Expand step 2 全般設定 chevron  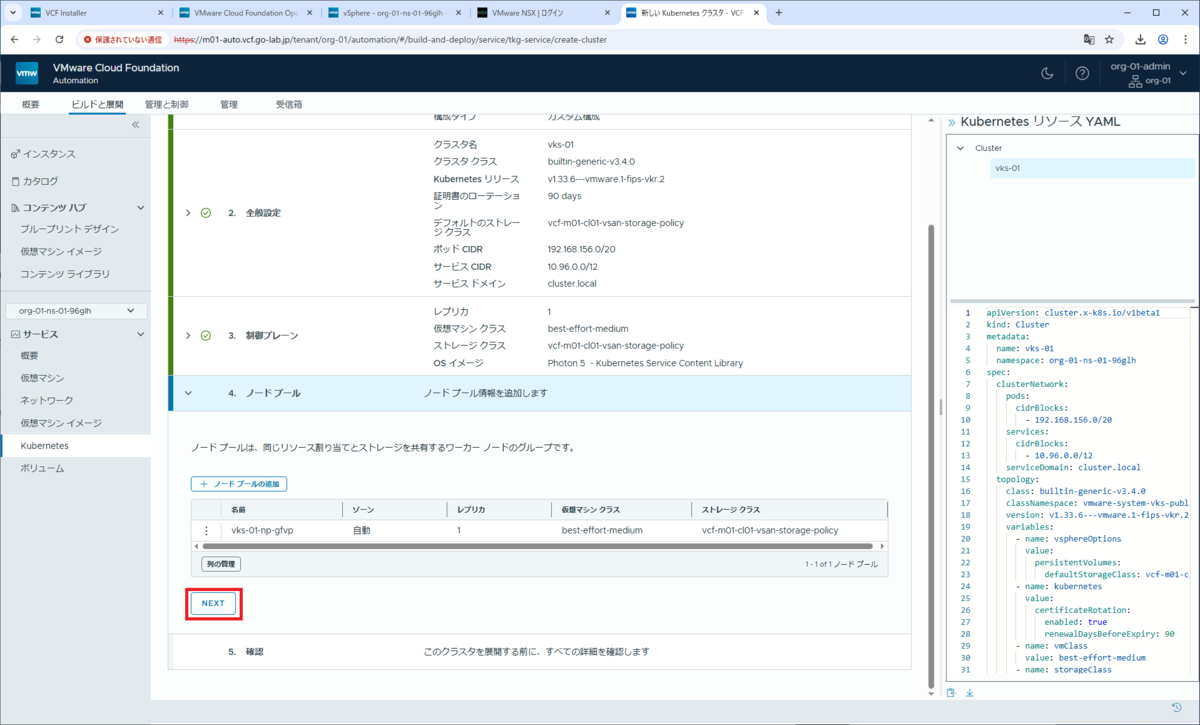pyautogui.click(x=188, y=213)
